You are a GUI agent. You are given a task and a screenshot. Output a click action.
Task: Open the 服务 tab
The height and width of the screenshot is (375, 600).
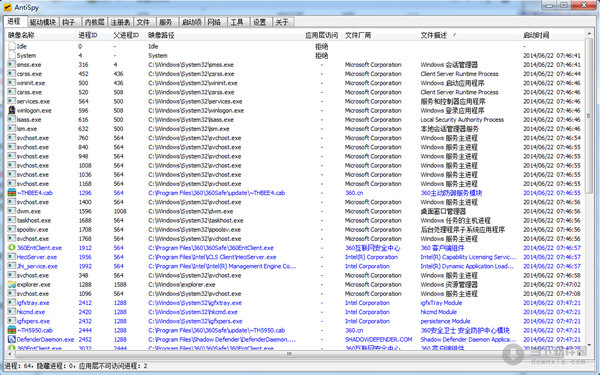point(166,22)
